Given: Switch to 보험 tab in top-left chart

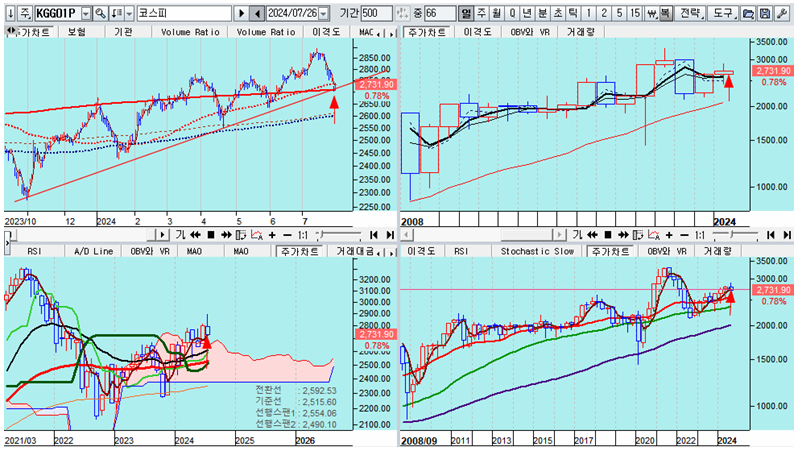Looking at the screenshot, I should coord(77,32).
